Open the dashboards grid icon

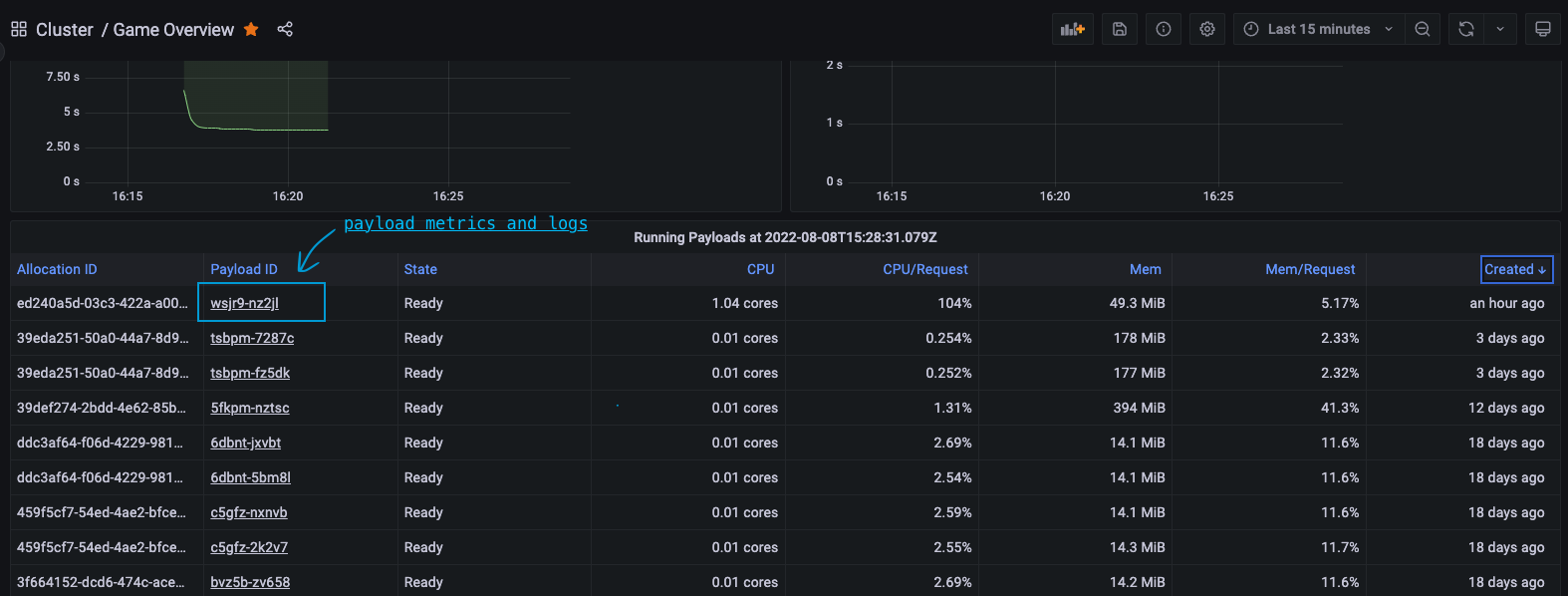coord(19,29)
